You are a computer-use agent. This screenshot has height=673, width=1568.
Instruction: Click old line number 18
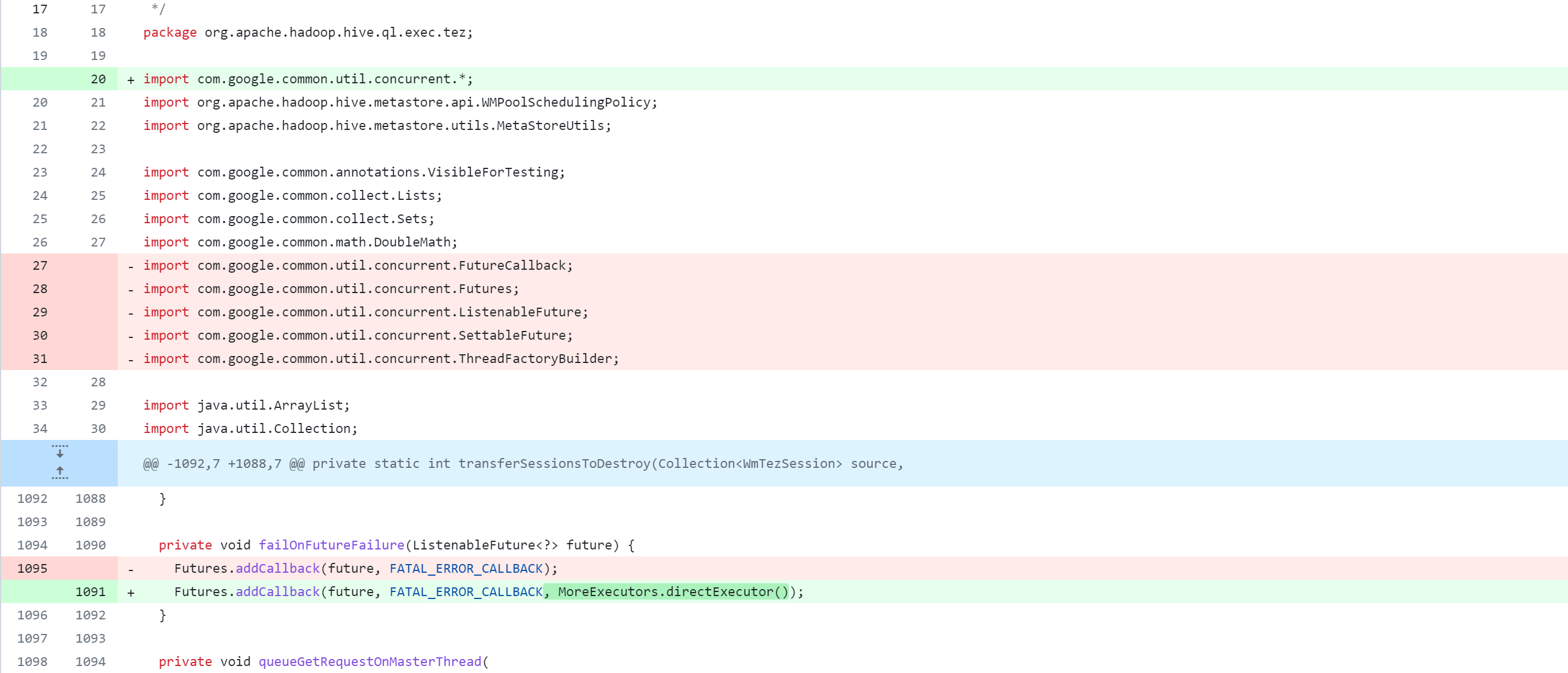(x=40, y=32)
